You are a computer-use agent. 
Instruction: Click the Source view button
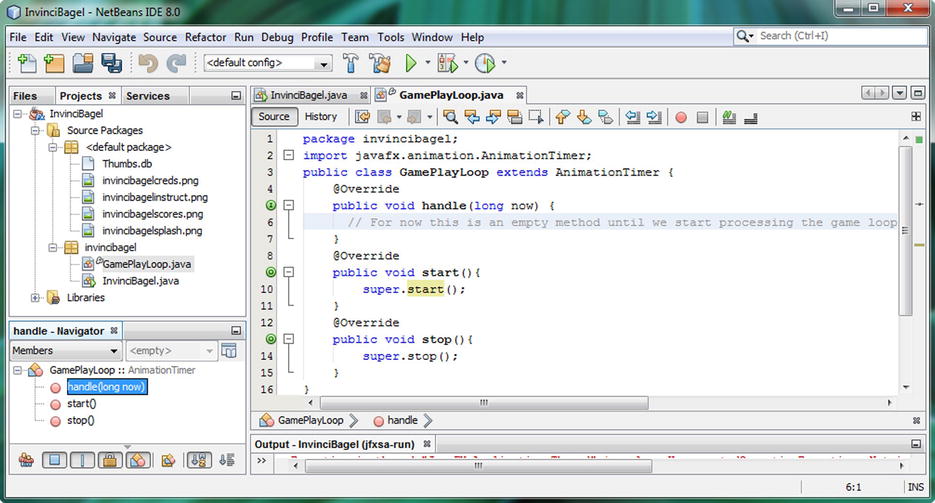click(x=274, y=117)
